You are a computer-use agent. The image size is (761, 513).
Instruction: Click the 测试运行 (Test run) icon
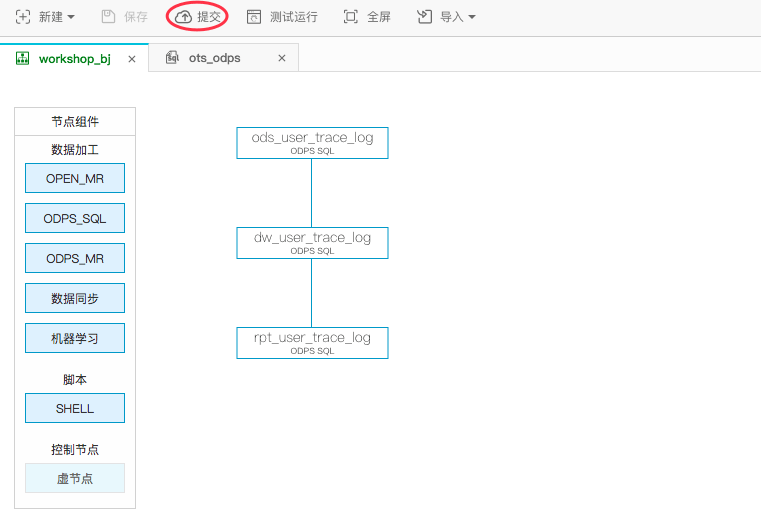pos(254,17)
